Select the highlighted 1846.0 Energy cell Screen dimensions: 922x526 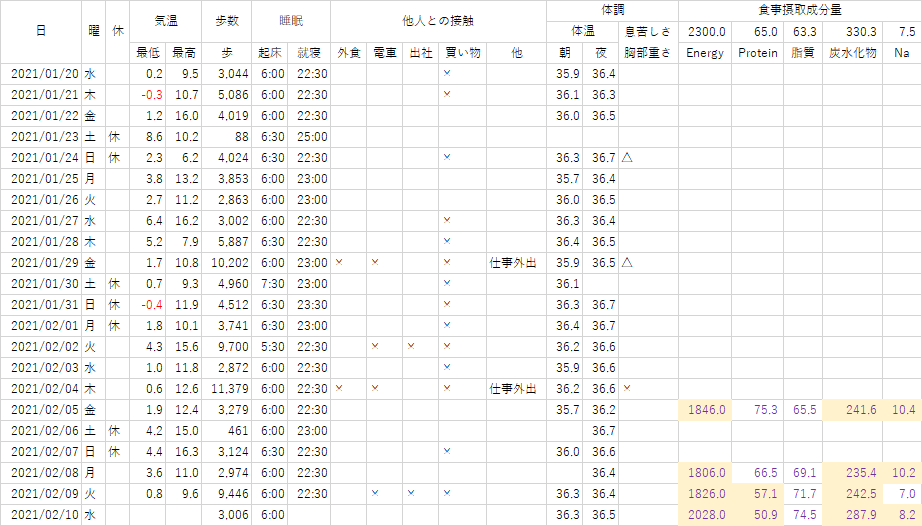click(x=705, y=409)
